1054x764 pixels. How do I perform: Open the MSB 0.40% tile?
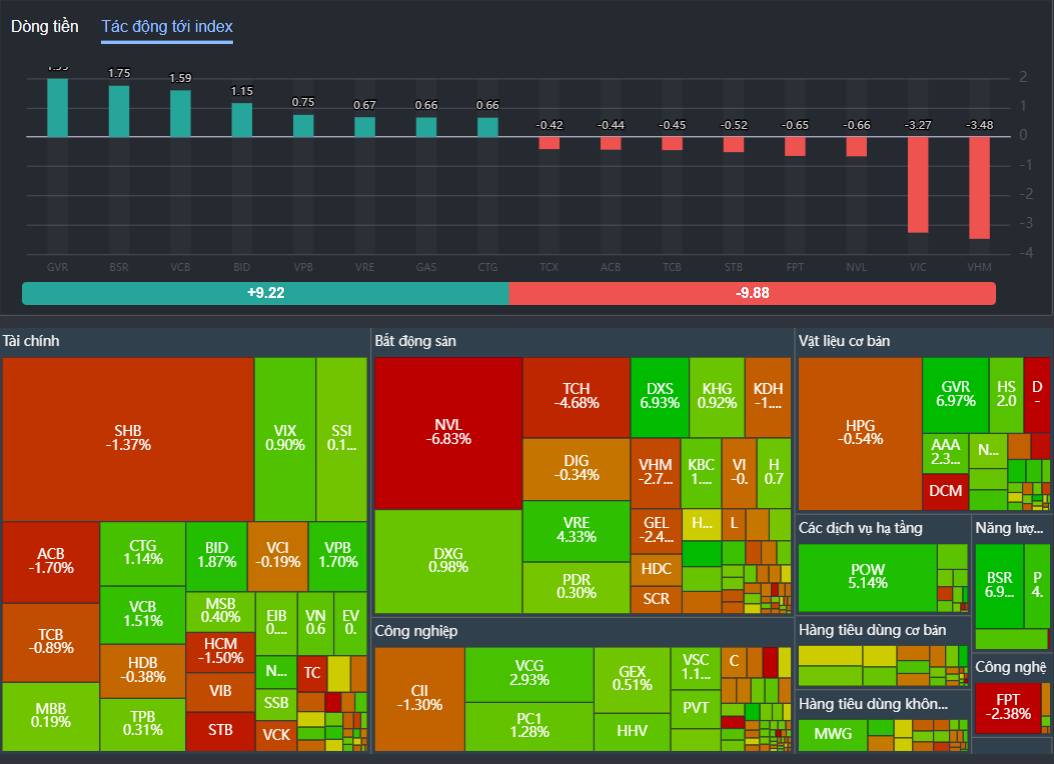click(x=220, y=611)
